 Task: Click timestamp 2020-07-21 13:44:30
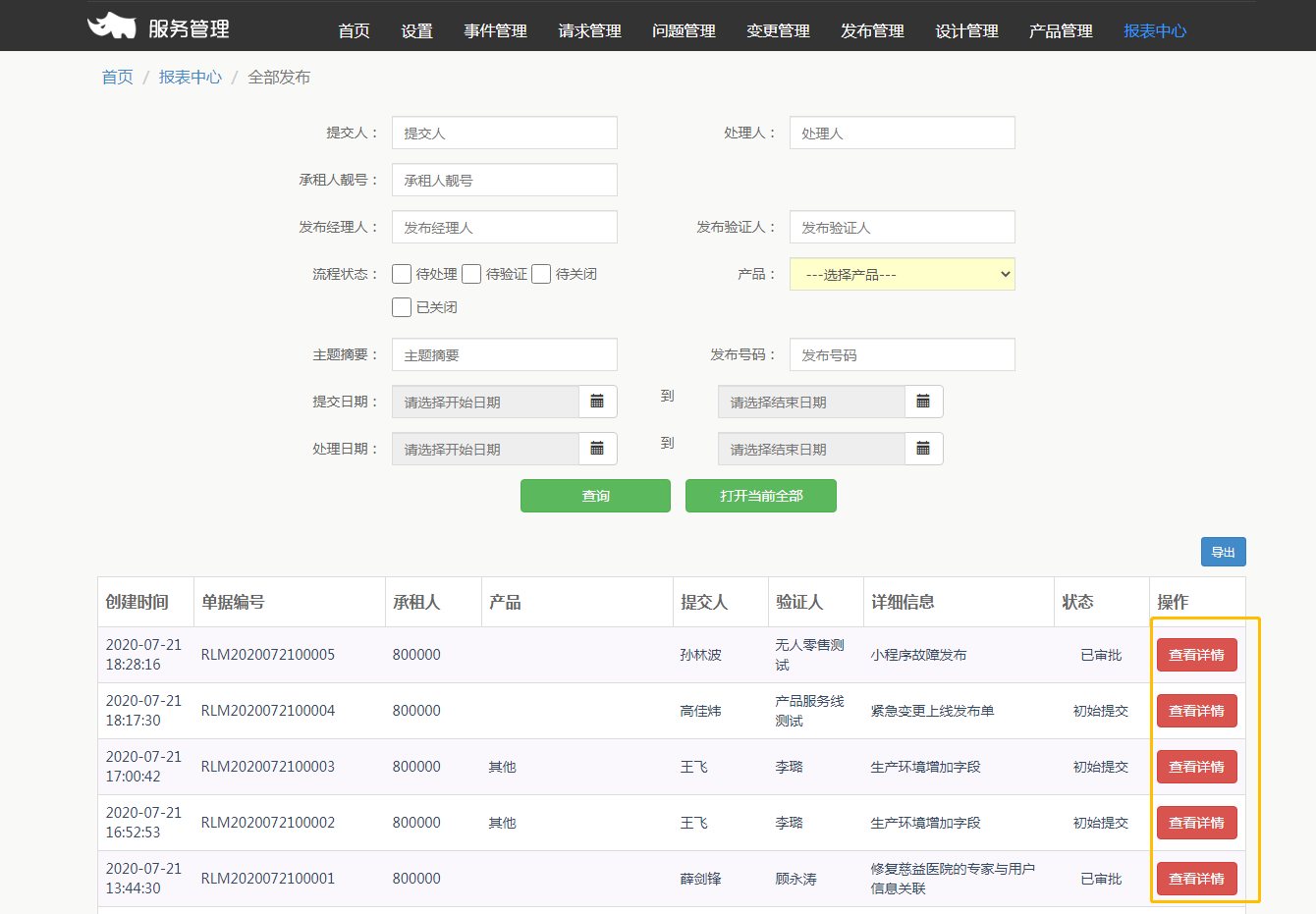[x=143, y=879]
